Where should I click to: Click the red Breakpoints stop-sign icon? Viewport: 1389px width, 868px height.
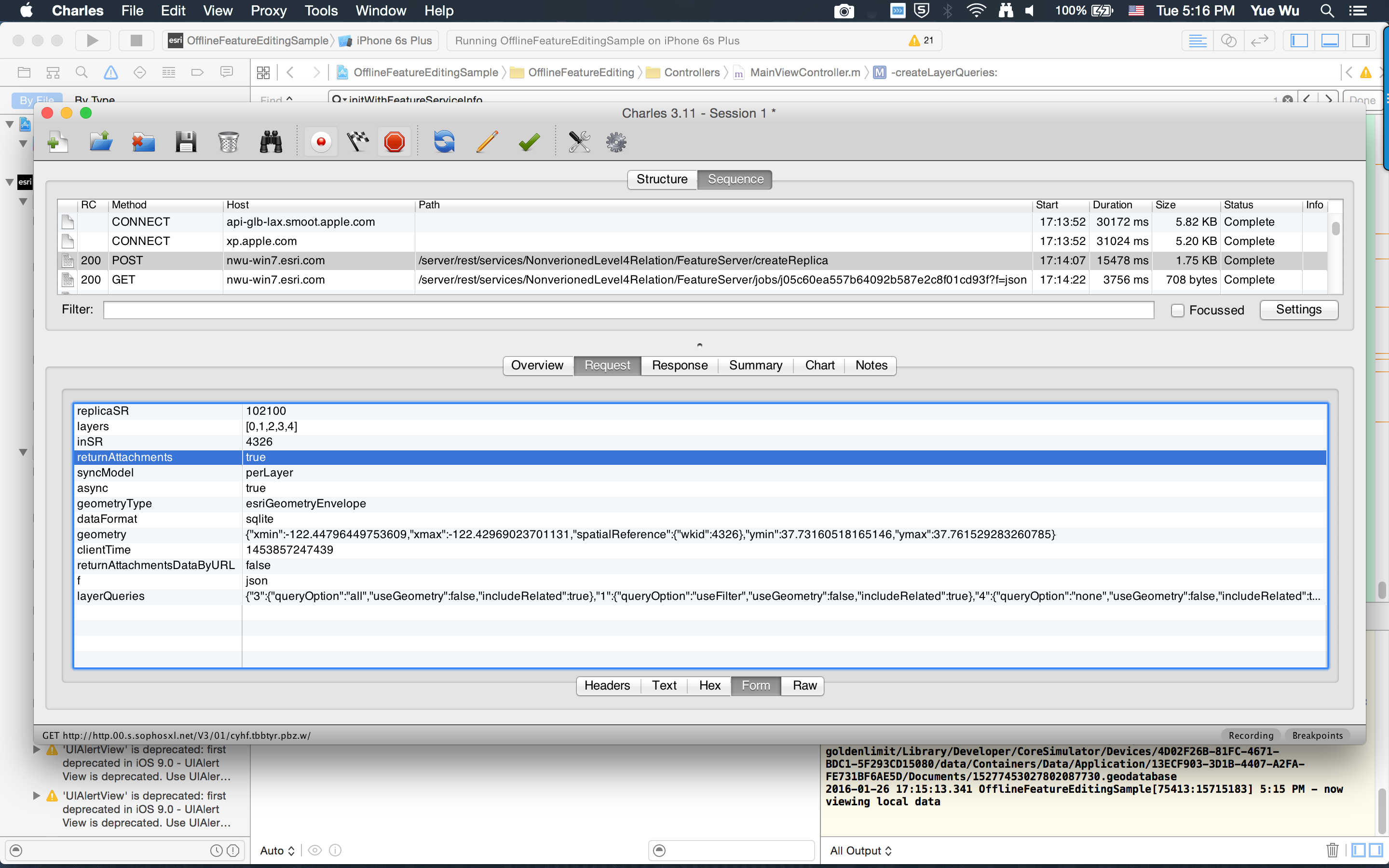tap(395, 141)
